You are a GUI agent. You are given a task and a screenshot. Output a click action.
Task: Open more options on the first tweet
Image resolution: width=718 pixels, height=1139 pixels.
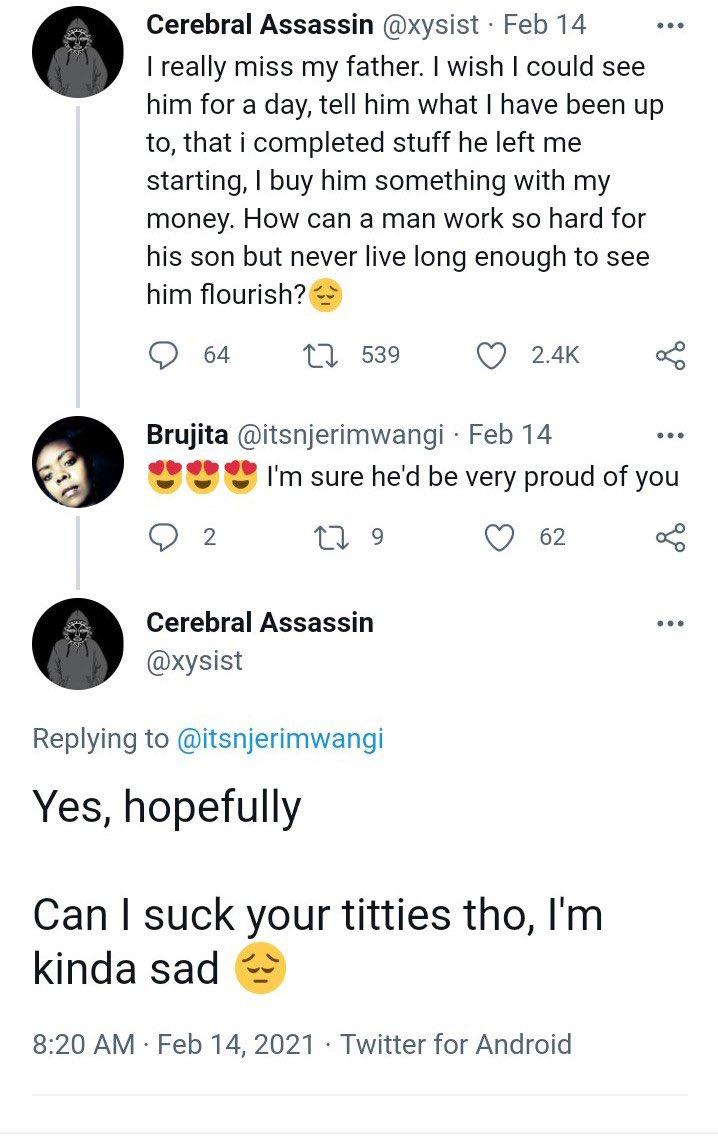[x=670, y=26]
